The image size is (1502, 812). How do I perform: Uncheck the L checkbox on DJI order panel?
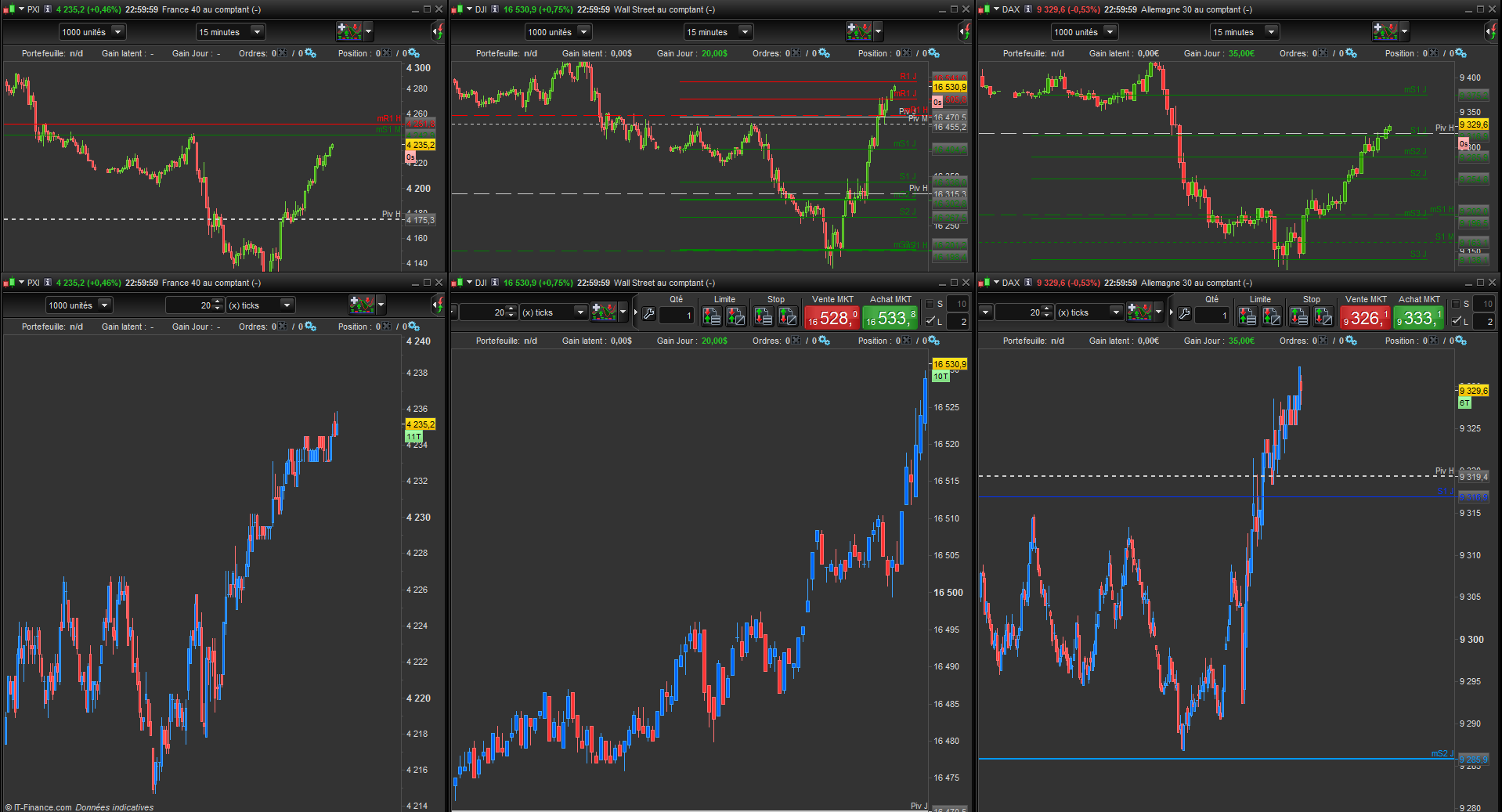coord(930,321)
